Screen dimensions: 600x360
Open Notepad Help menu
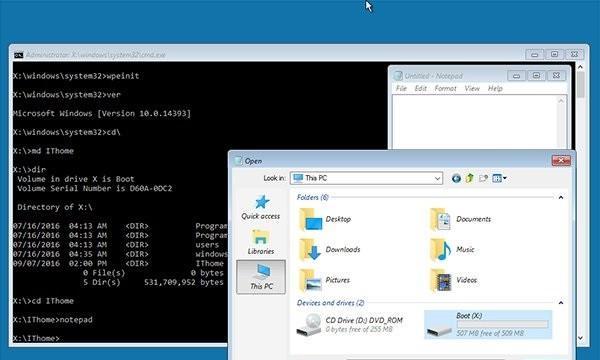[495, 88]
